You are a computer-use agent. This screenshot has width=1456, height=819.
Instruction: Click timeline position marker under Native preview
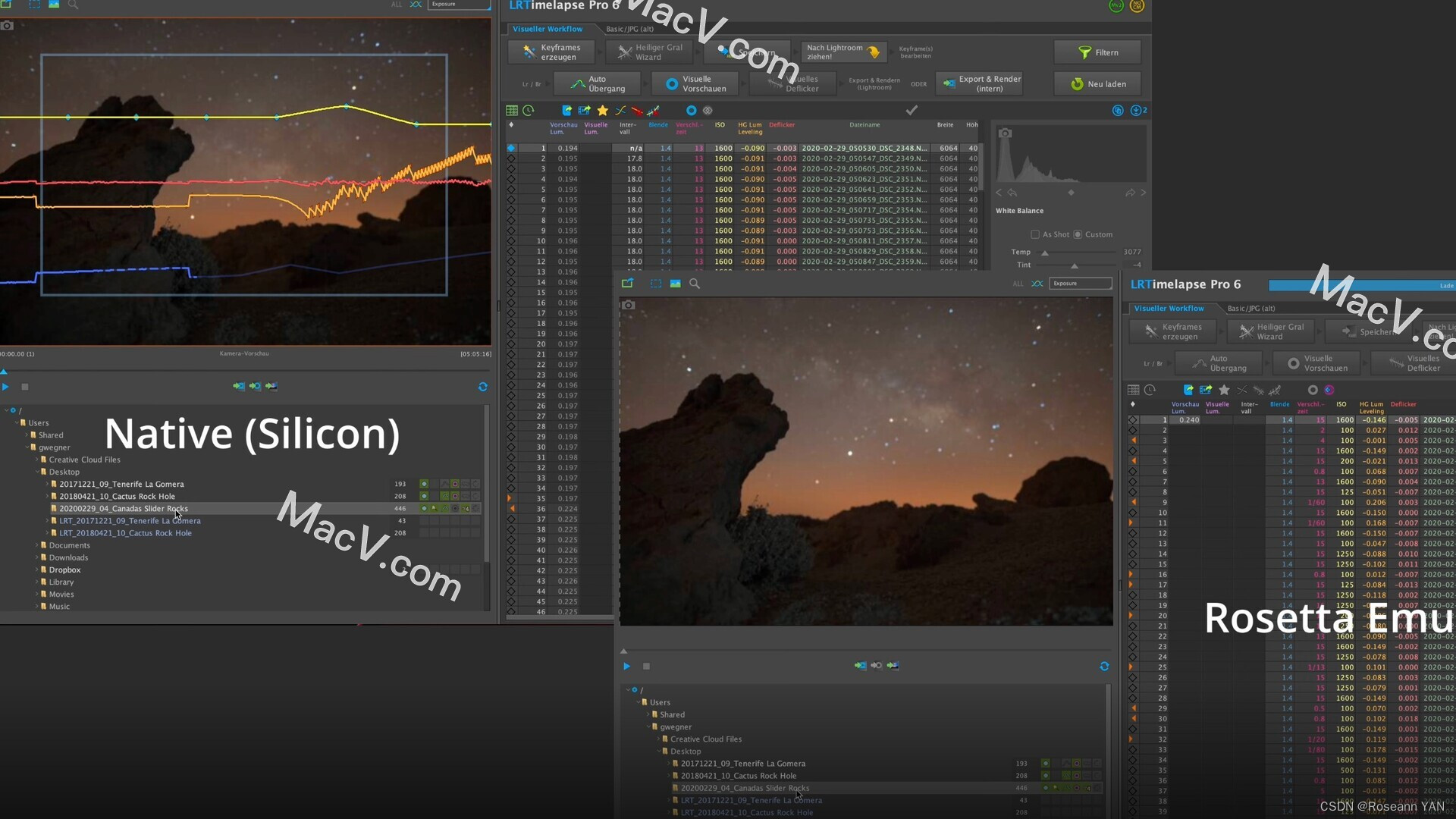[4, 372]
